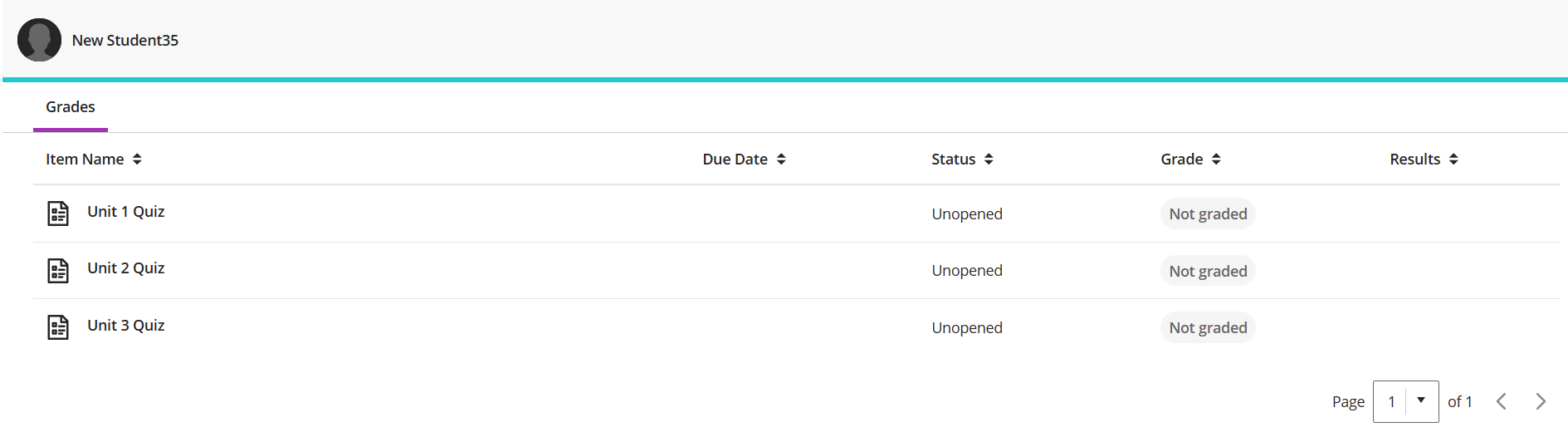1568x437 pixels.
Task: Click the Unit 3 Quiz document icon
Action: tap(58, 327)
